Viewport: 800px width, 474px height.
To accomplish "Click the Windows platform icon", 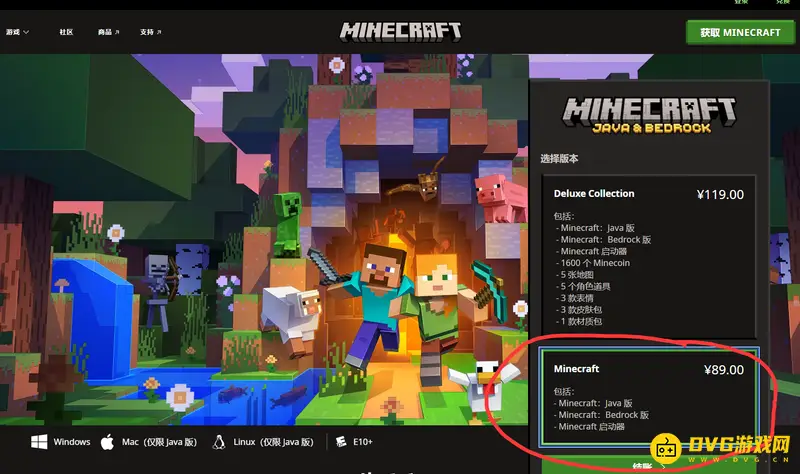I will (39, 441).
